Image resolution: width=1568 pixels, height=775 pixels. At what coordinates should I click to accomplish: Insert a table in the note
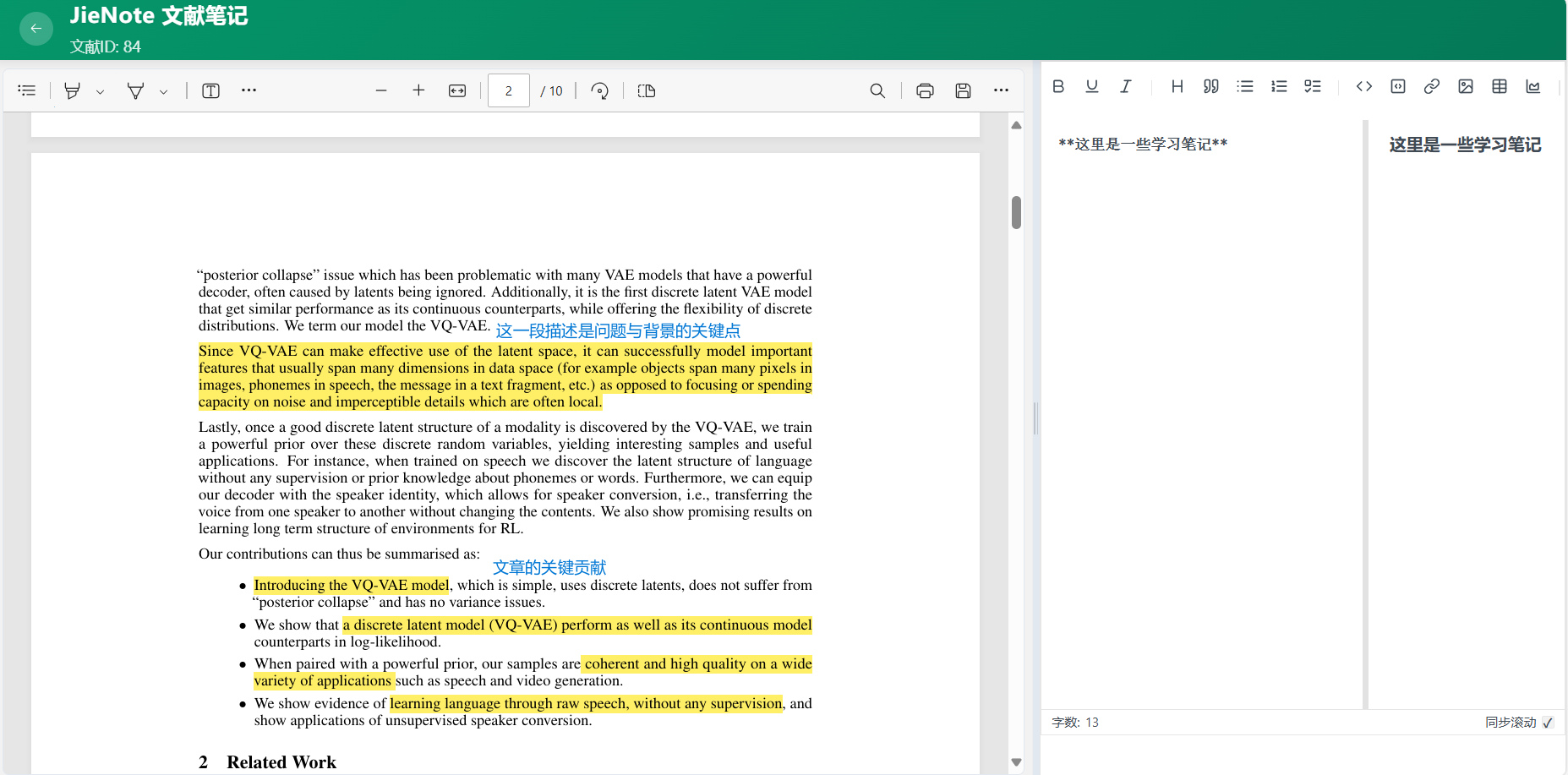1500,86
